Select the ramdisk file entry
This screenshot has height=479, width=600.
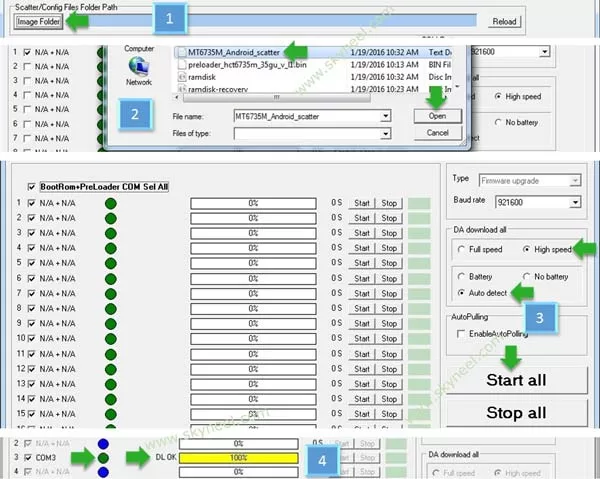click(202, 77)
